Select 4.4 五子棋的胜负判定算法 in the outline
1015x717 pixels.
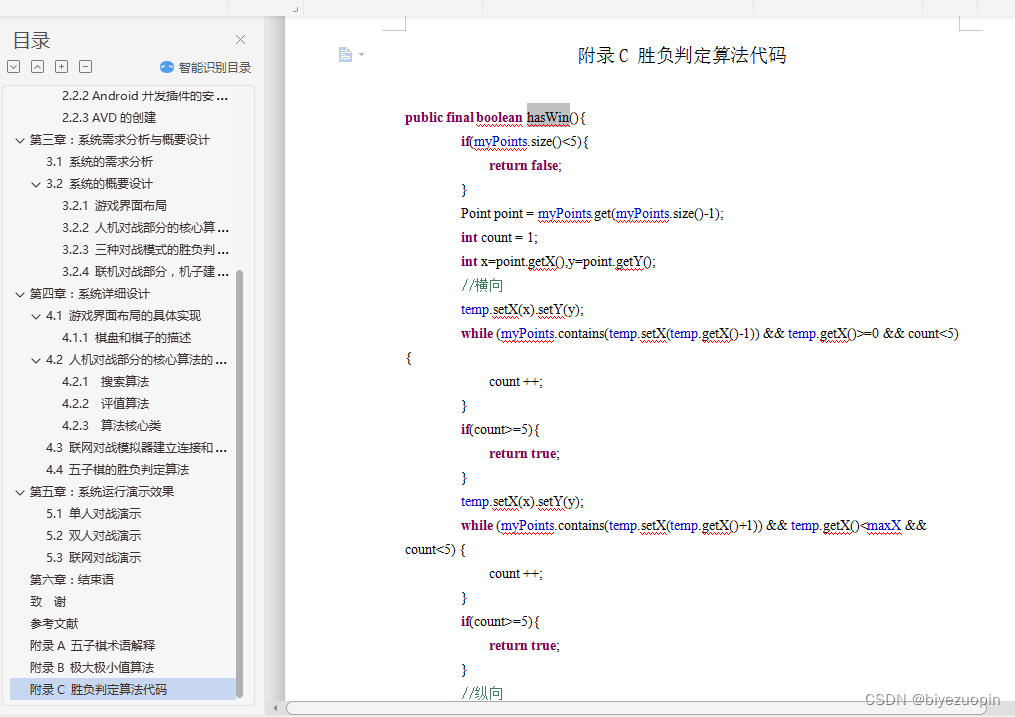click(117, 469)
